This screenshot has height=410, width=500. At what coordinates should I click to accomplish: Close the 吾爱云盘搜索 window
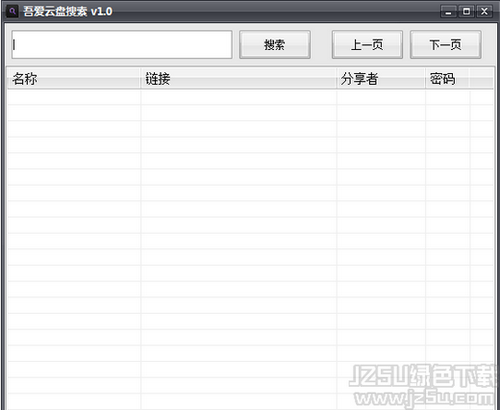484,12
